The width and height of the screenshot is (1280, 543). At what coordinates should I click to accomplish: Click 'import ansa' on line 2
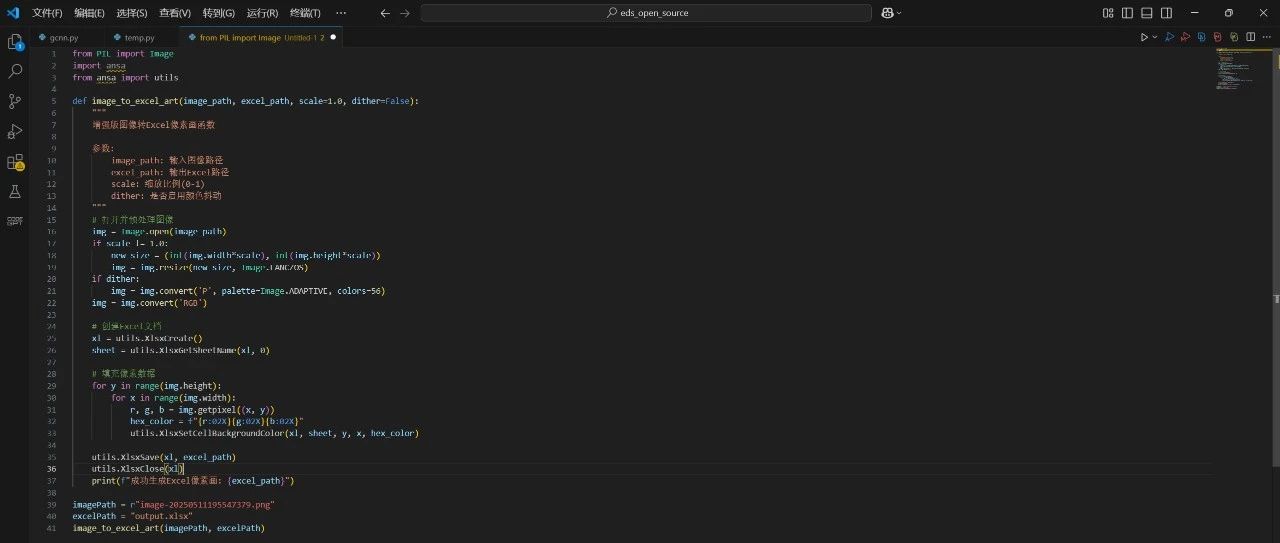[99, 66]
